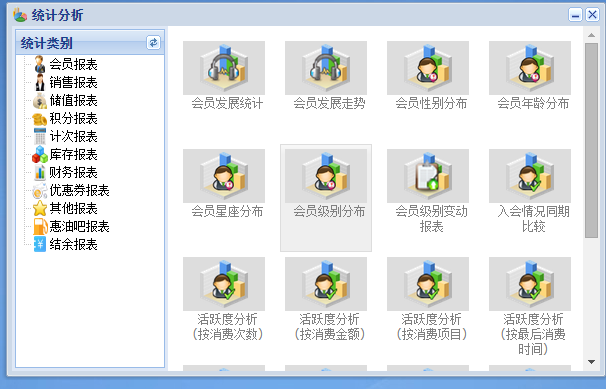606x389 pixels.
Task: Click the star icon beside 其他报表
Action: 40,209
